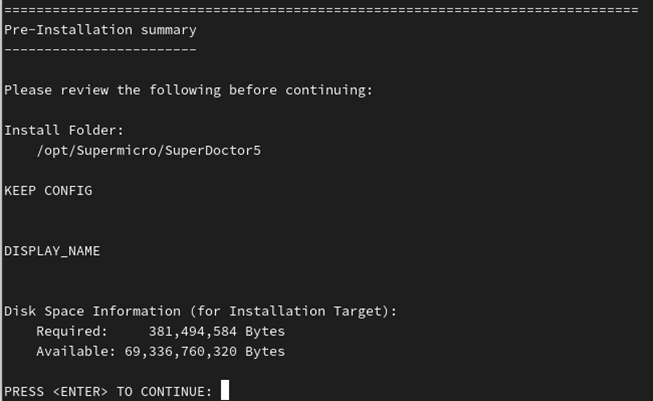
Task: Click the Pre-Installation summary heading
Action: pyautogui.click(x=100, y=30)
